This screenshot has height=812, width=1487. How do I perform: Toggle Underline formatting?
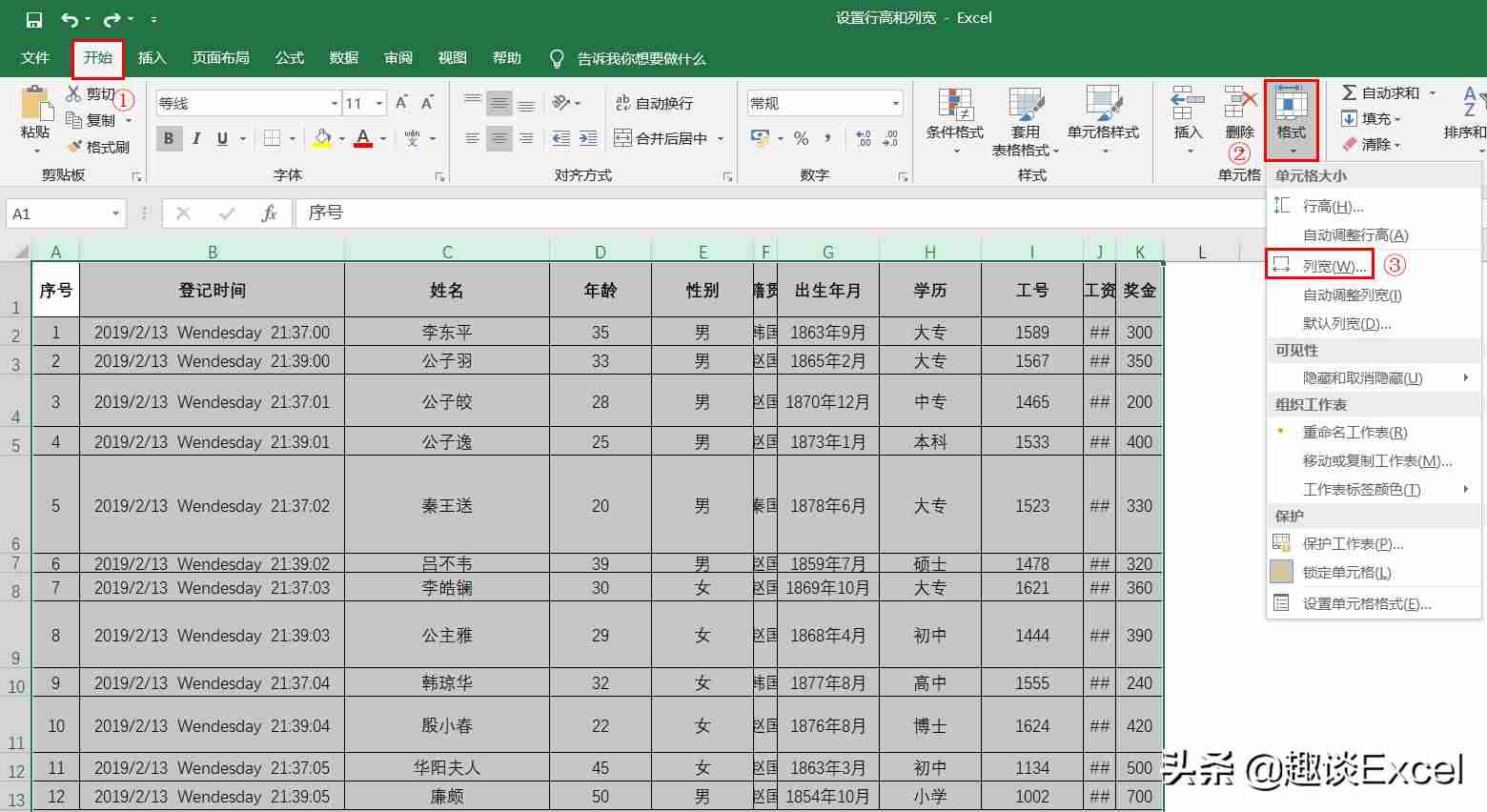coord(222,138)
